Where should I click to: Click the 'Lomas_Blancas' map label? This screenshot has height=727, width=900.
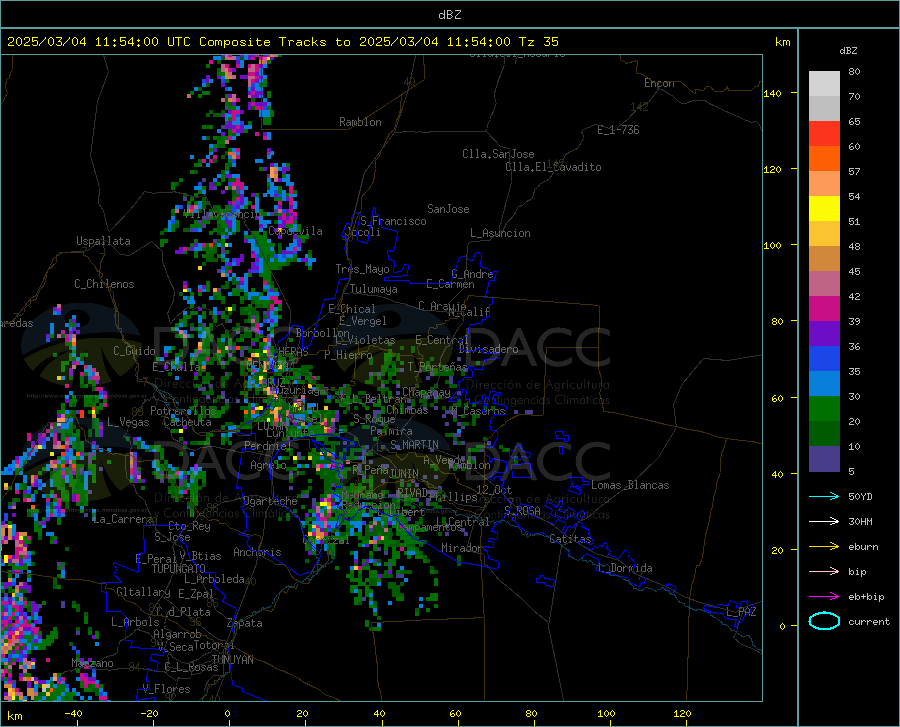coord(630,485)
